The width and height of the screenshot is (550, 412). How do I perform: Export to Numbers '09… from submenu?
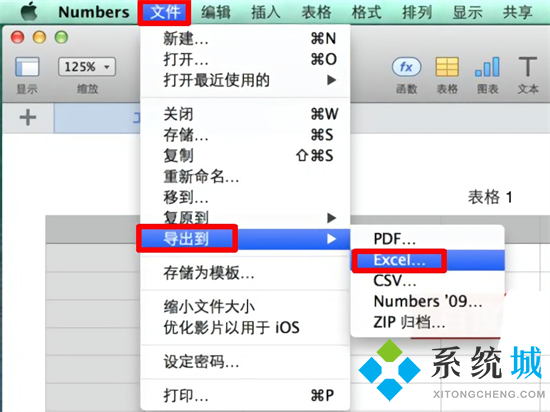[428, 301]
